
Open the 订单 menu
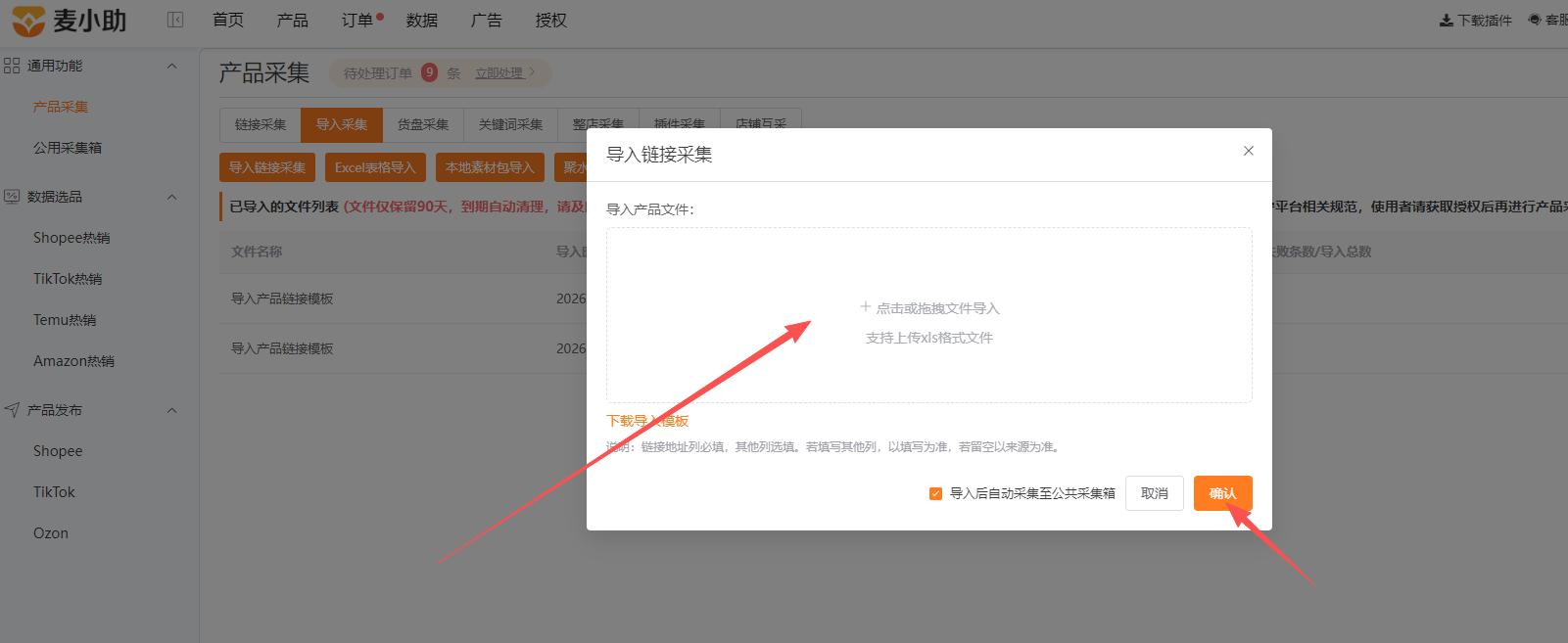pyautogui.click(x=357, y=20)
